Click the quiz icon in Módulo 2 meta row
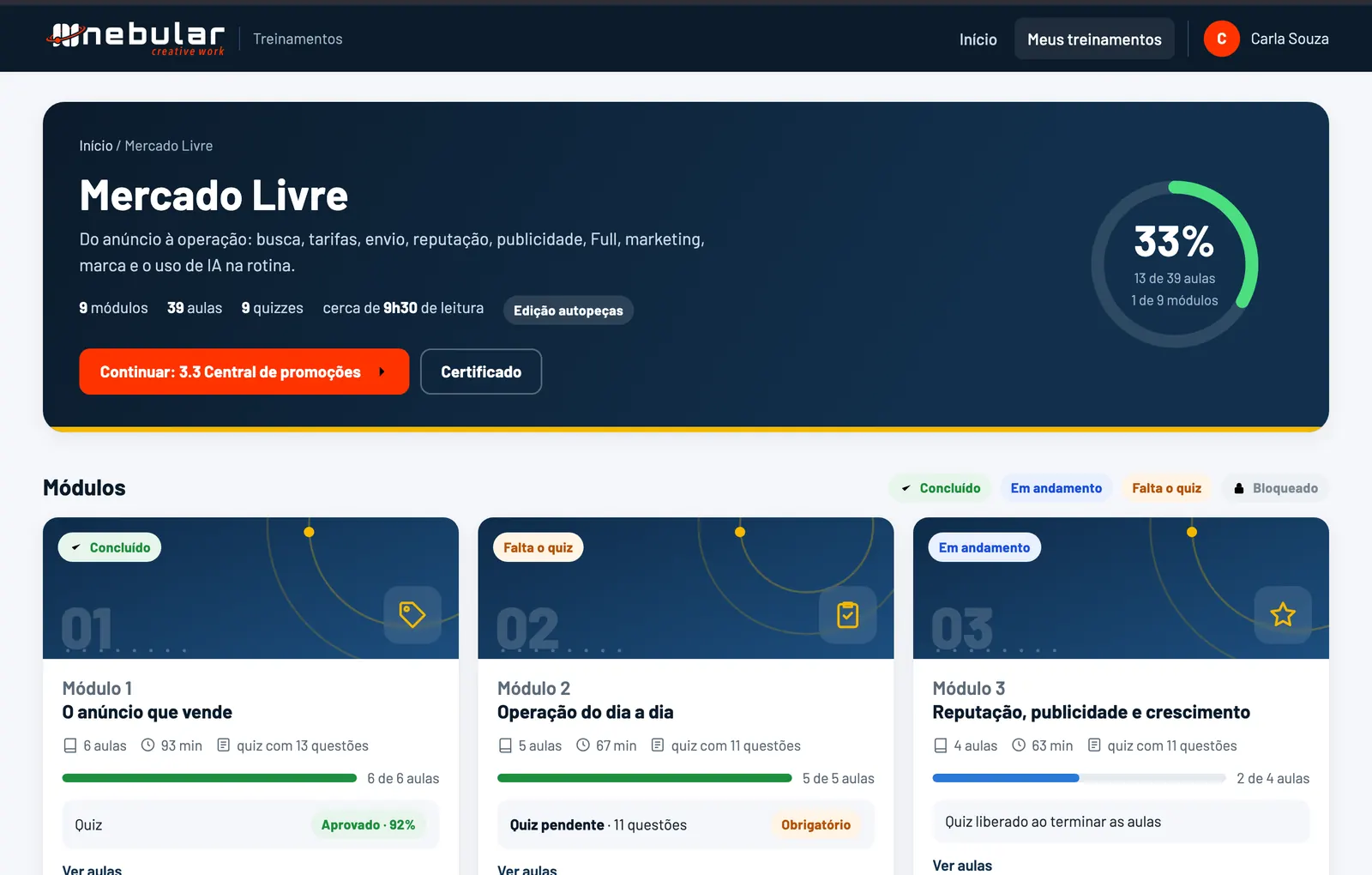Image resolution: width=1372 pixels, height=875 pixels. coord(658,745)
